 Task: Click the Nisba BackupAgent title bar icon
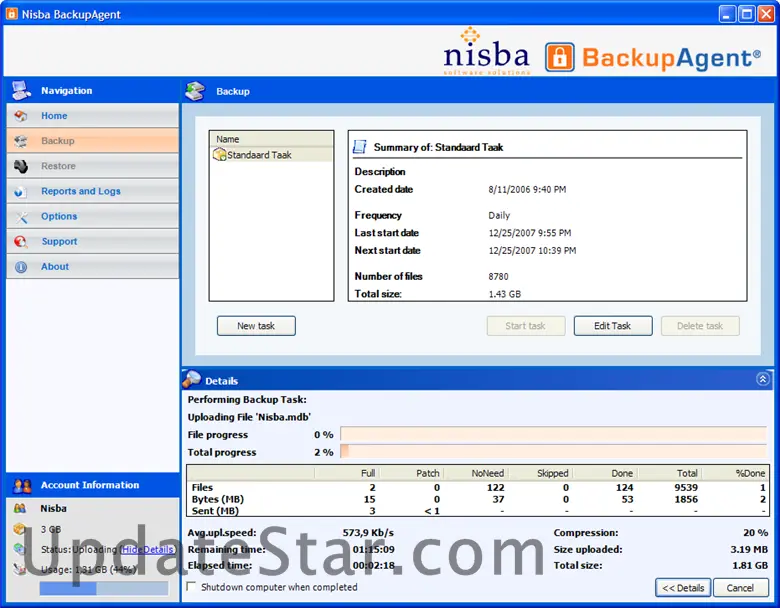11,13
